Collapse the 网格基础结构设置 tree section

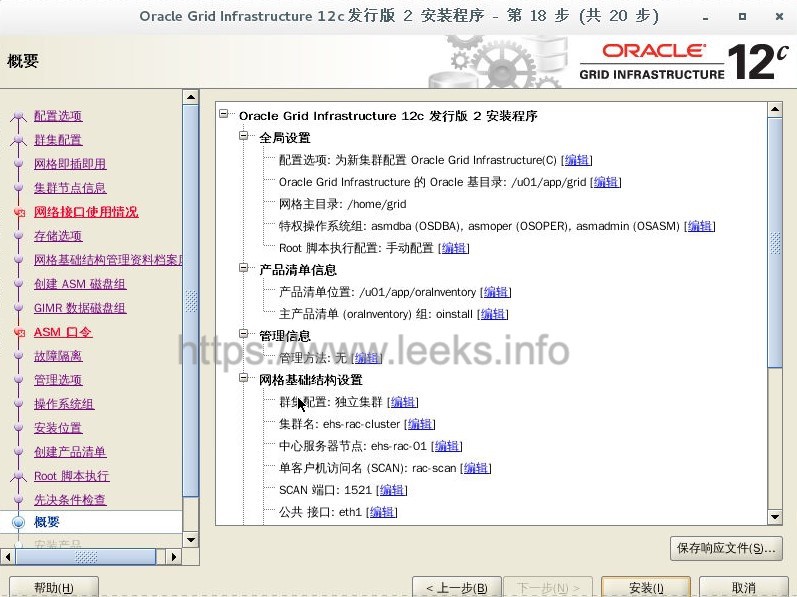243,378
